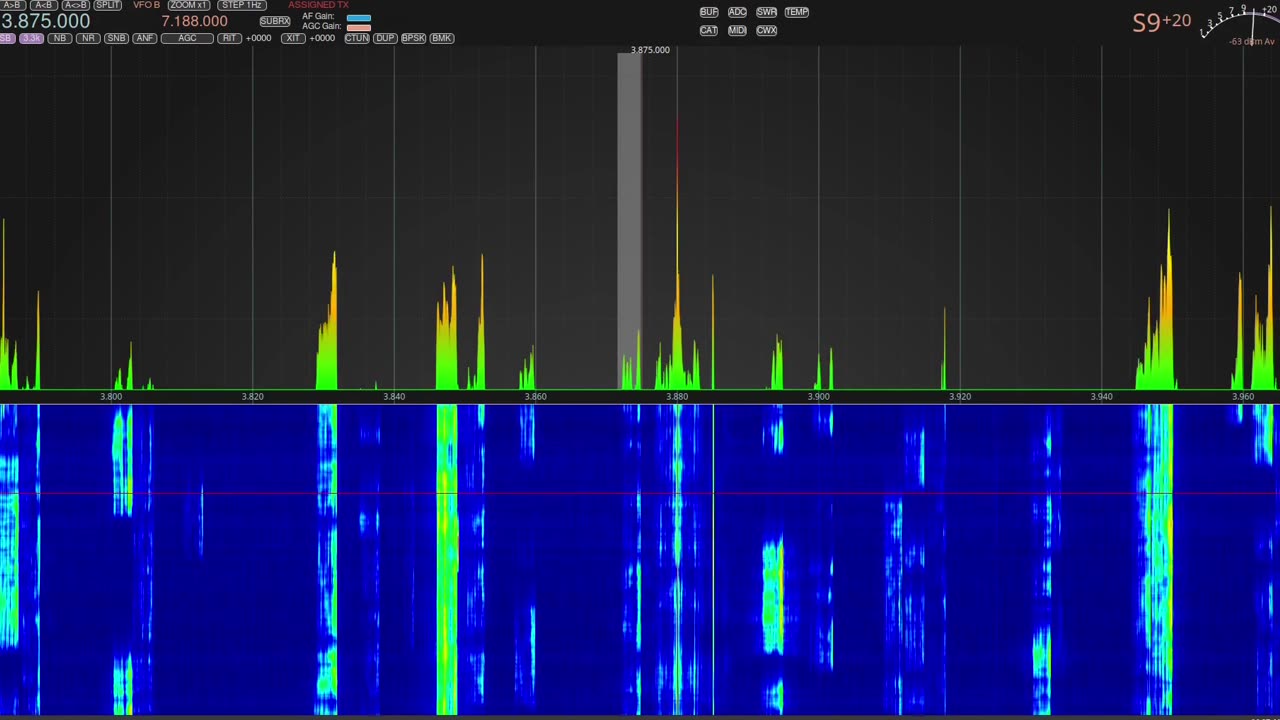Click the VFO A frequency 3.875.000
This screenshot has height=720, width=1280.
[x=45, y=21]
